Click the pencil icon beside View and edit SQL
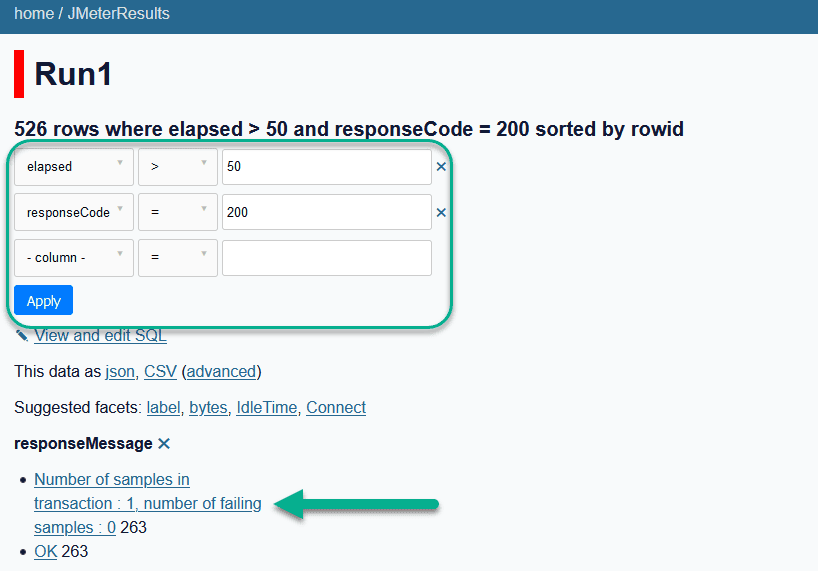This screenshot has width=818, height=571. pos(22,335)
